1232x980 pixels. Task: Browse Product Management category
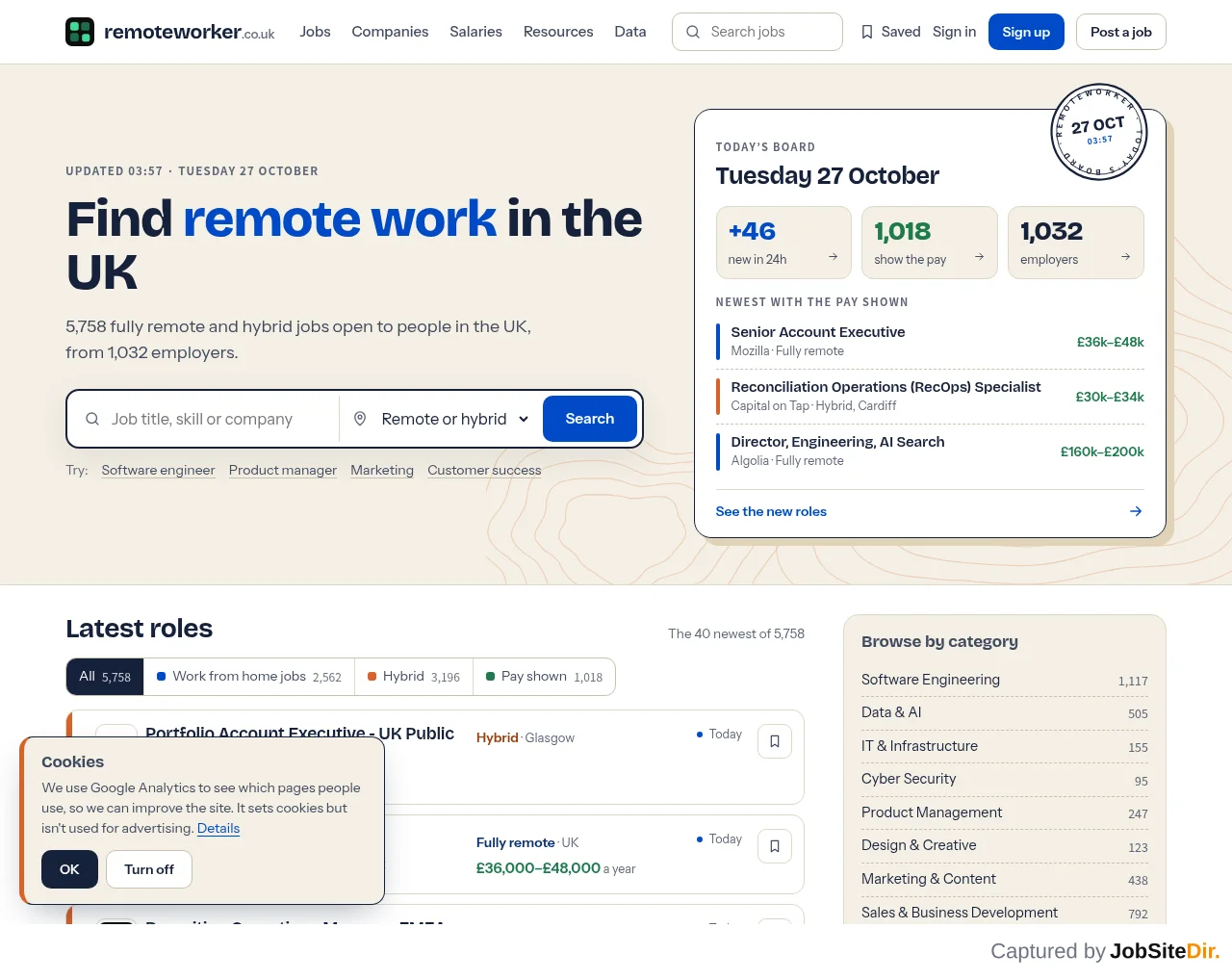point(1005,812)
